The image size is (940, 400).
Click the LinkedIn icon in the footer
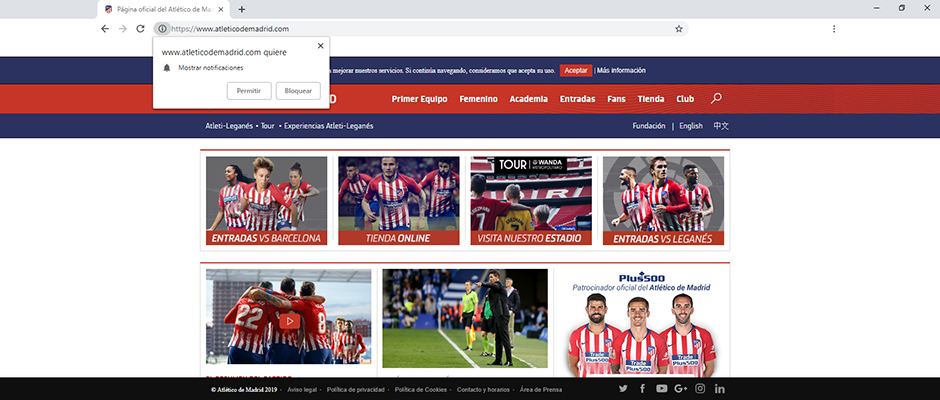(x=720, y=388)
